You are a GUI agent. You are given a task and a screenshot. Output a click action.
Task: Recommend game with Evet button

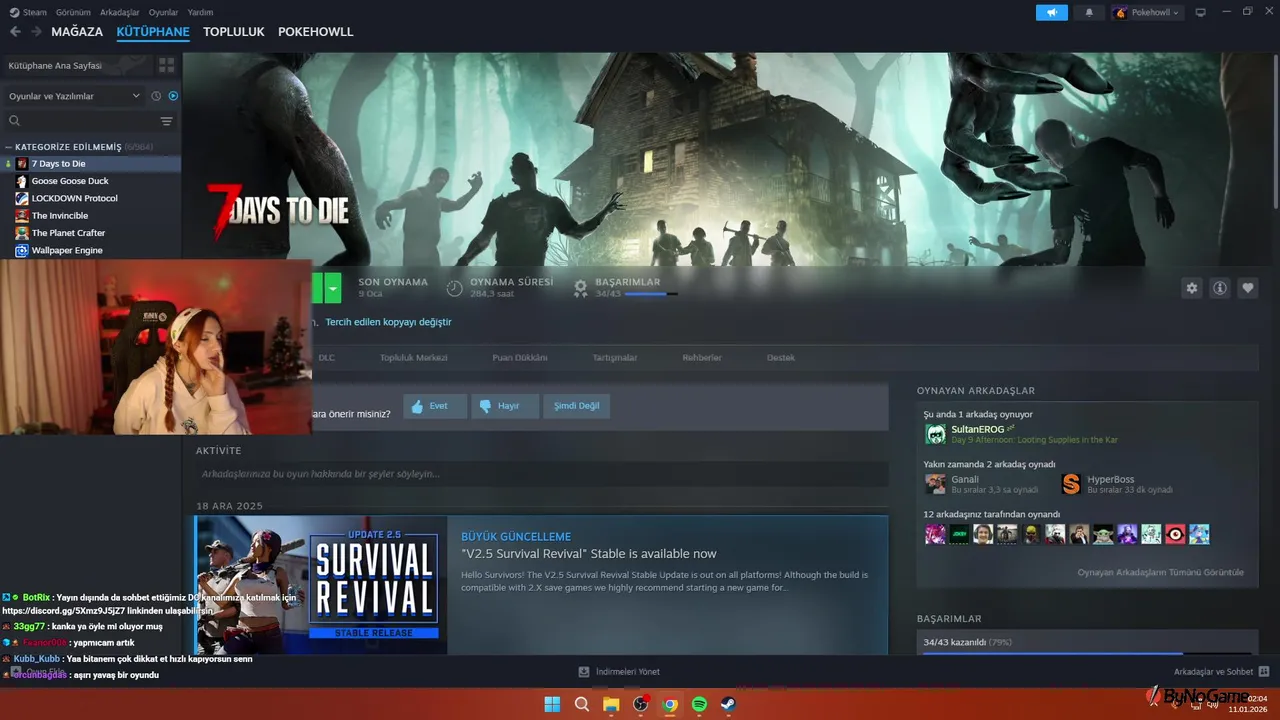435,406
